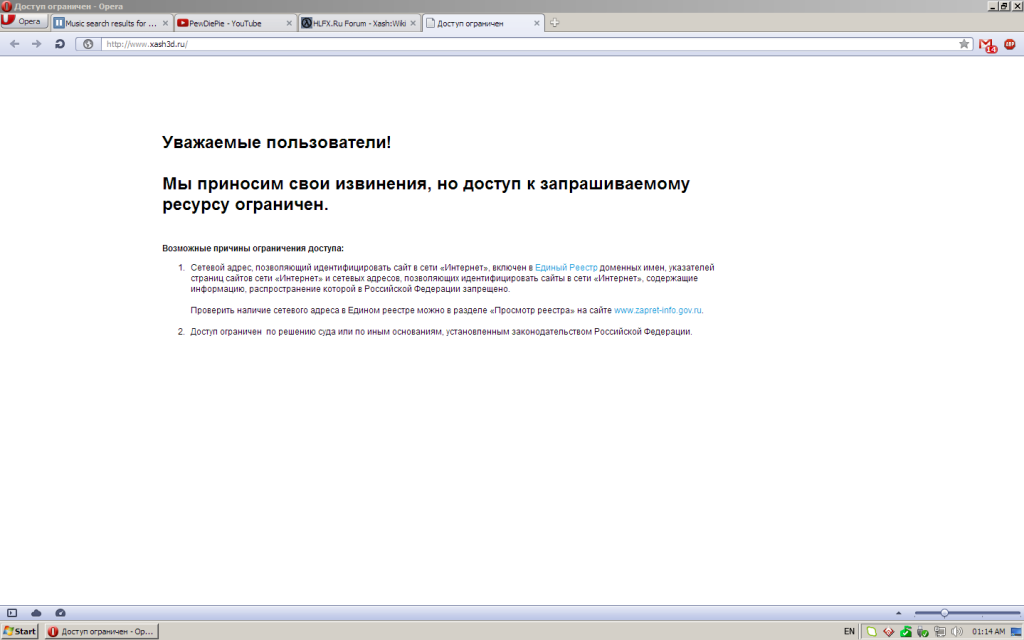Switch to the HLFX.Ru Forum tab

click(x=354, y=23)
